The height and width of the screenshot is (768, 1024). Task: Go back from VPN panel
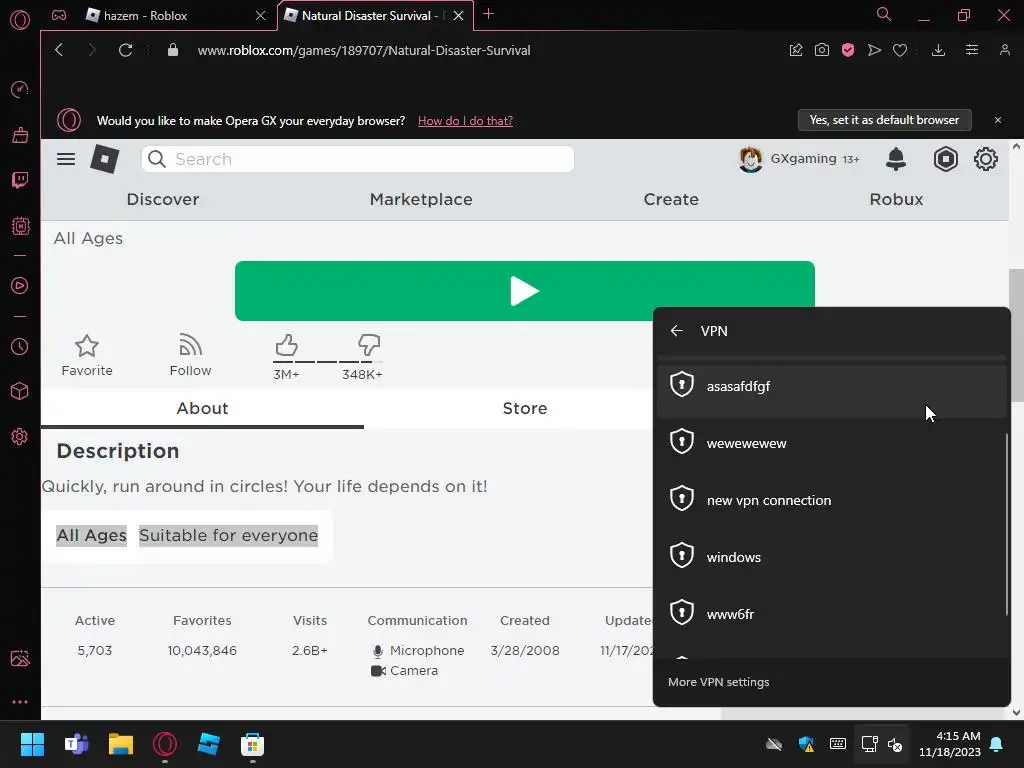(677, 331)
